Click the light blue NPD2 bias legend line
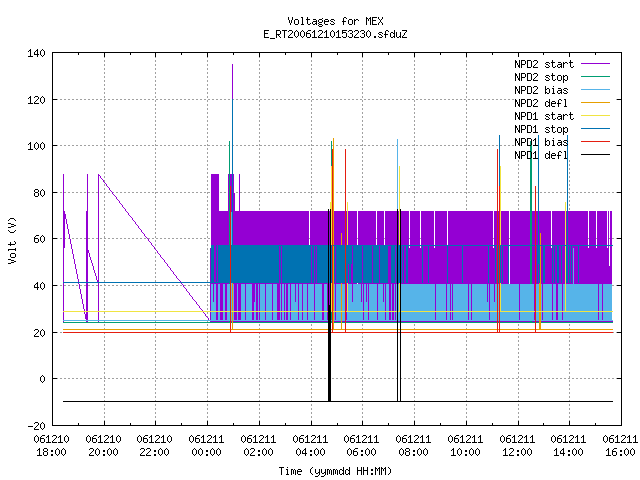This screenshot has width=640, height=480. pyautogui.click(x=595, y=89)
